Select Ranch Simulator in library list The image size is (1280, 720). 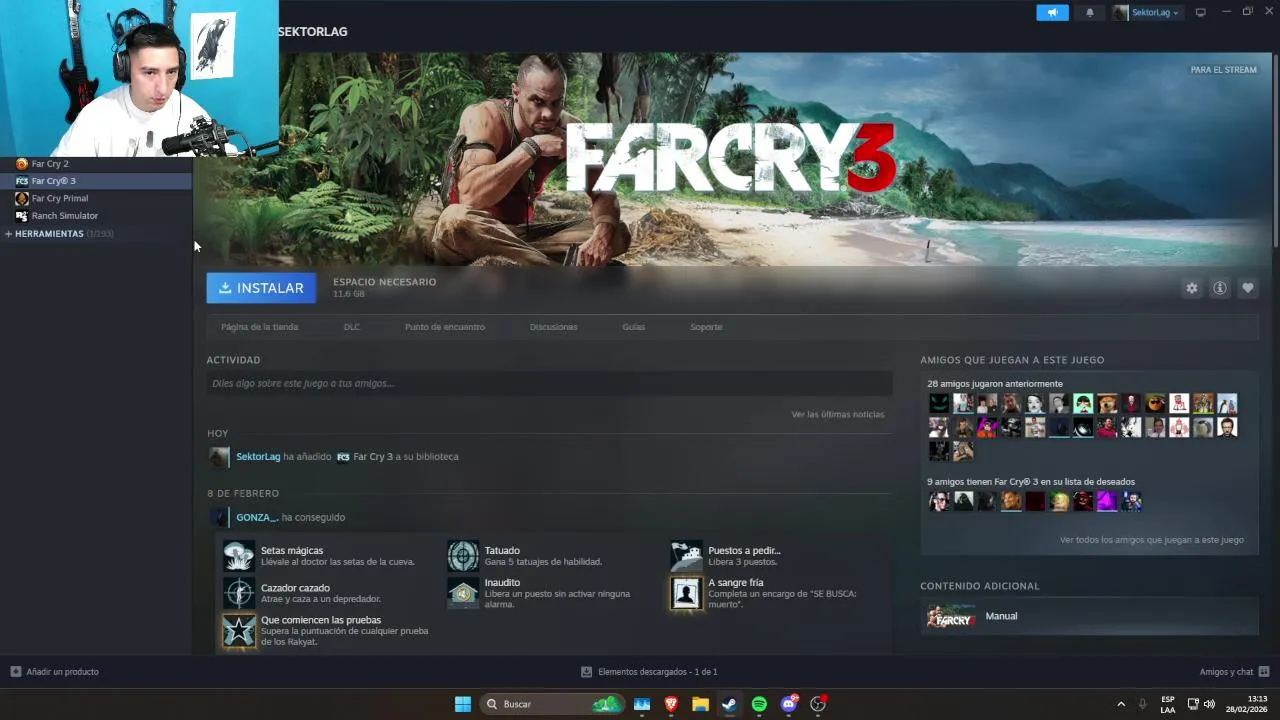(95, 216)
